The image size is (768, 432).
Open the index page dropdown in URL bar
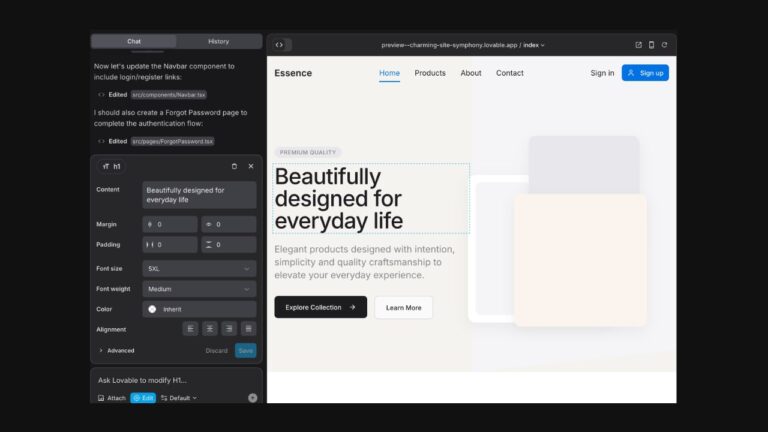coord(534,45)
